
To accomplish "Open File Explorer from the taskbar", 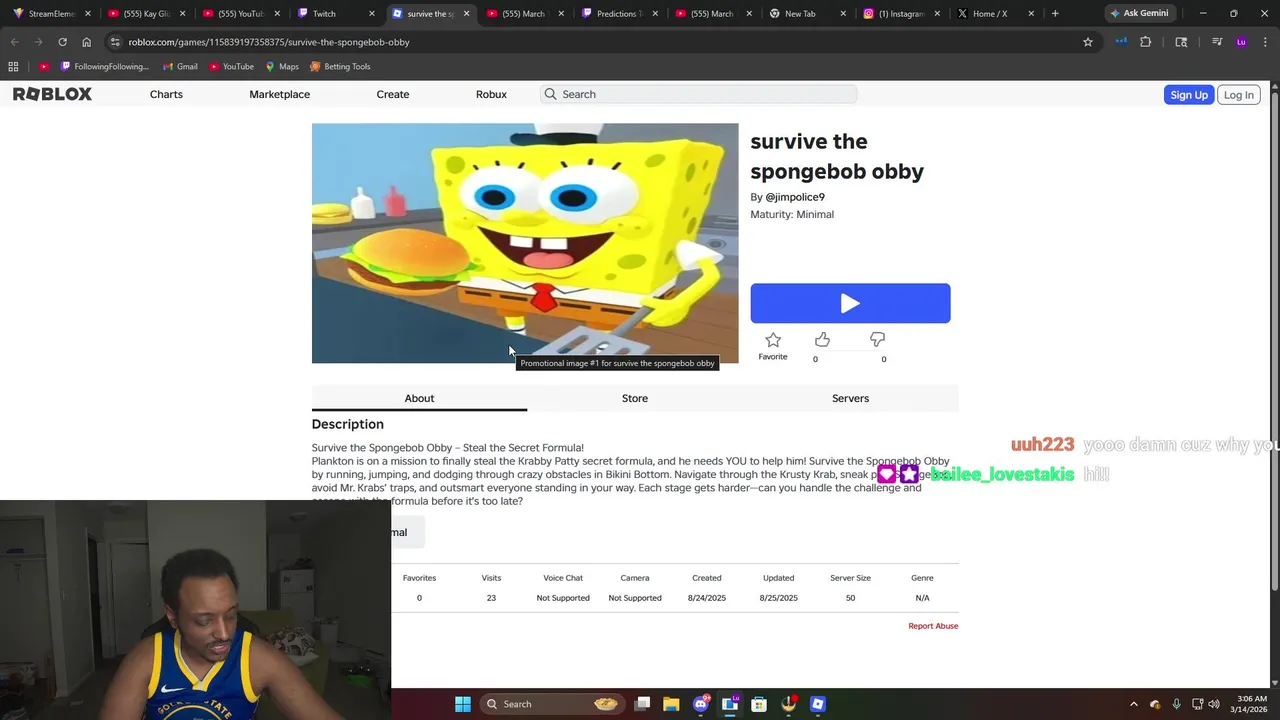I will click(x=671, y=704).
